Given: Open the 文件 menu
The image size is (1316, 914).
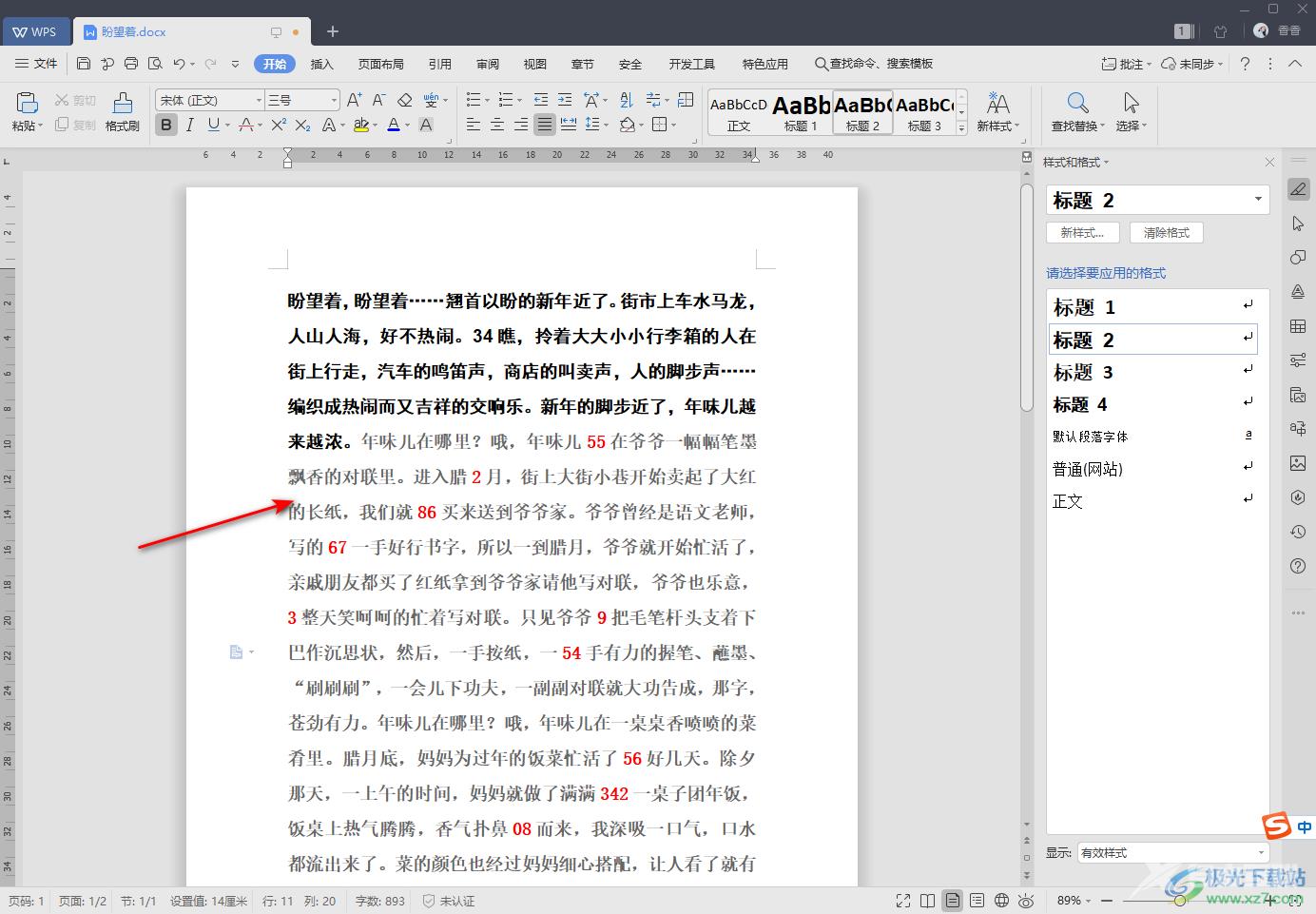Looking at the screenshot, I should point(37,64).
